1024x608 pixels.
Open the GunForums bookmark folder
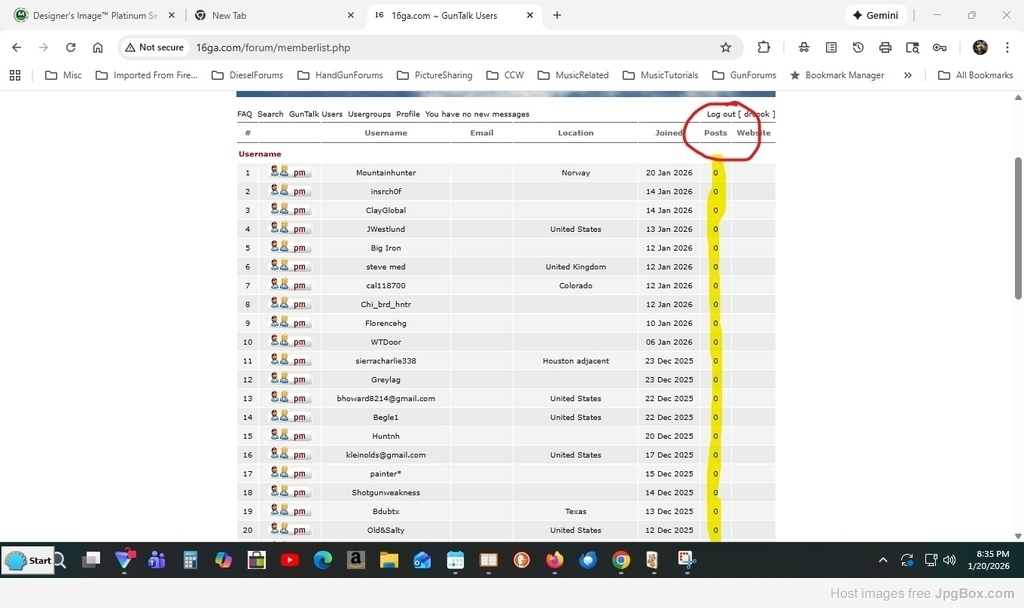[745, 75]
